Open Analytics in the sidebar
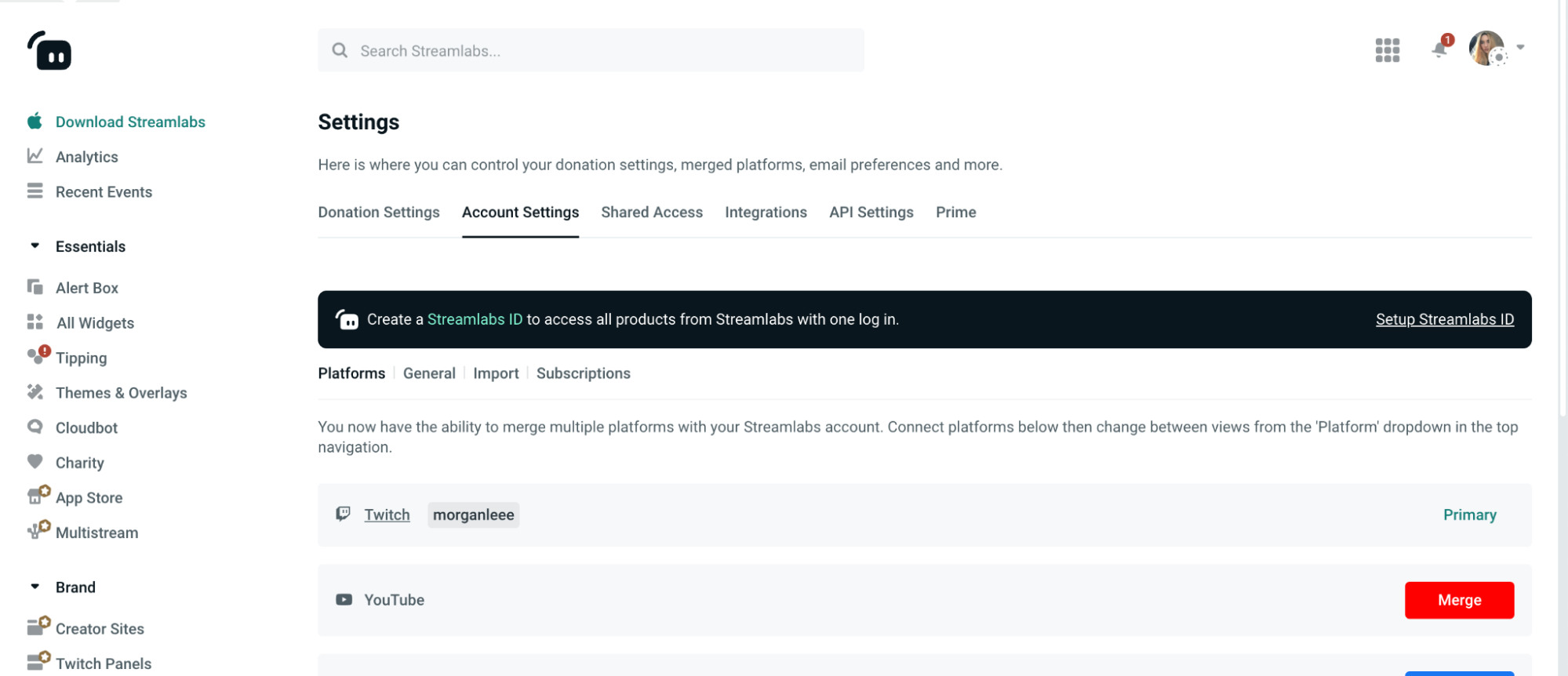The height and width of the screenshot is (676, 1568). pyautogui.click(x=86, y=157)
